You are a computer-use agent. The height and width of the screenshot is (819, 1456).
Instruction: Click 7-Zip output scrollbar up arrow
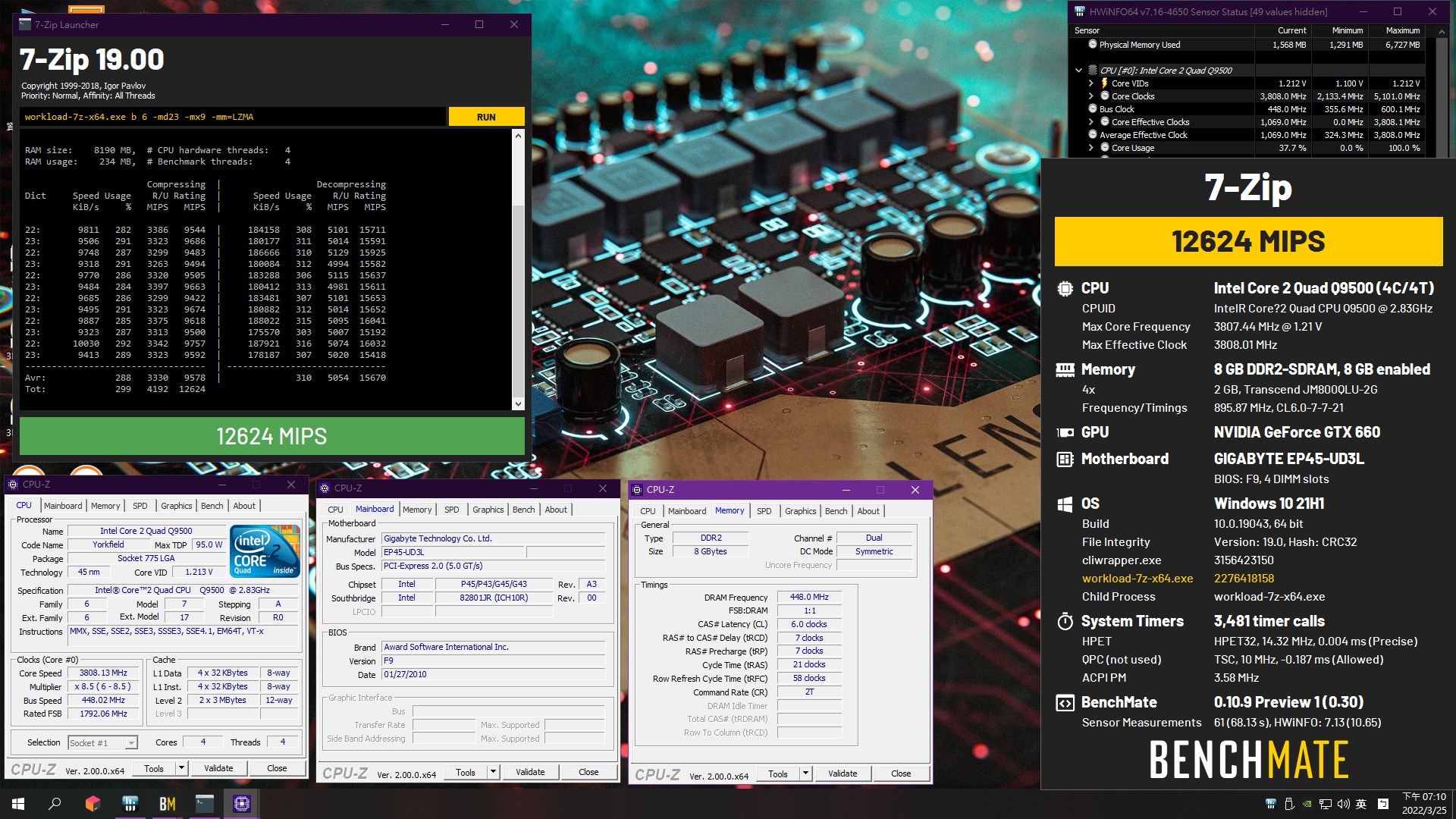[518, 136]
